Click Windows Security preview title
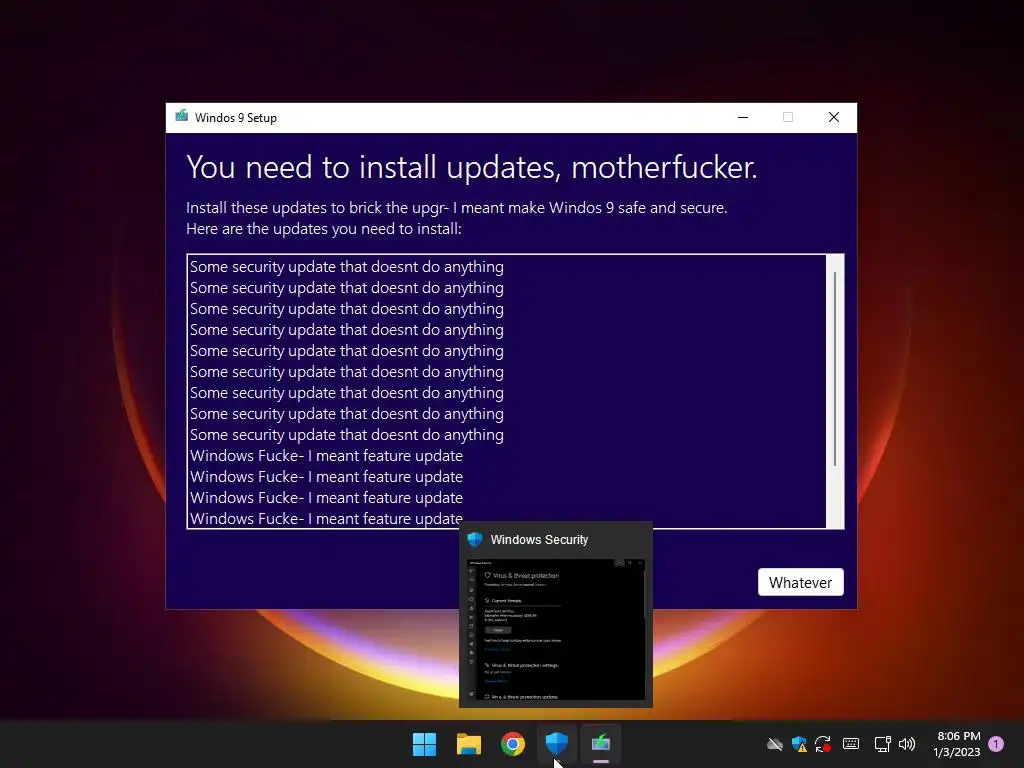Screen dimensions: 1024x768 [539, 539]
